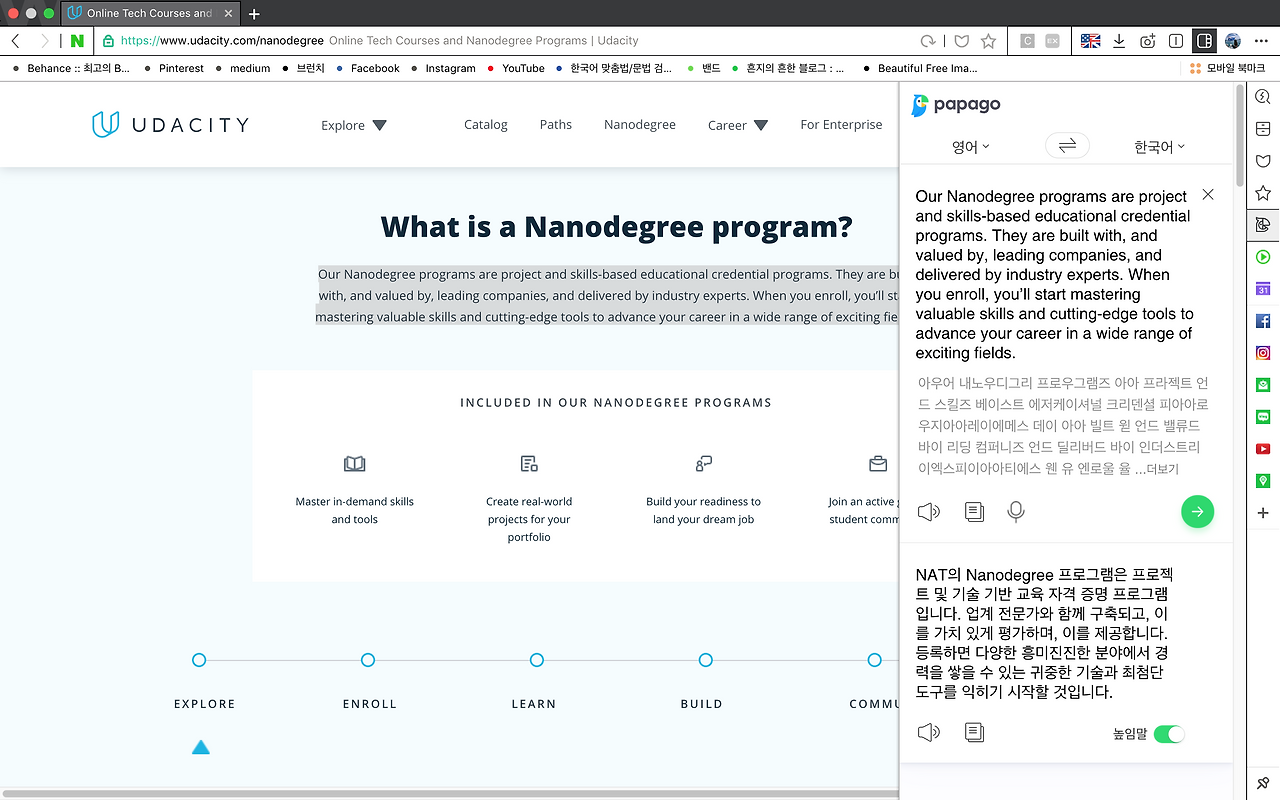
Task: Expand the pronunciation text with 더보기
Action: pyautogui.click(x=1163, y=468)
